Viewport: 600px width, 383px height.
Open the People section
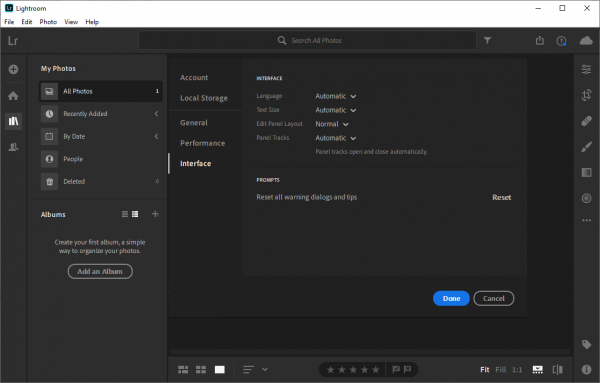click(101, 159)
